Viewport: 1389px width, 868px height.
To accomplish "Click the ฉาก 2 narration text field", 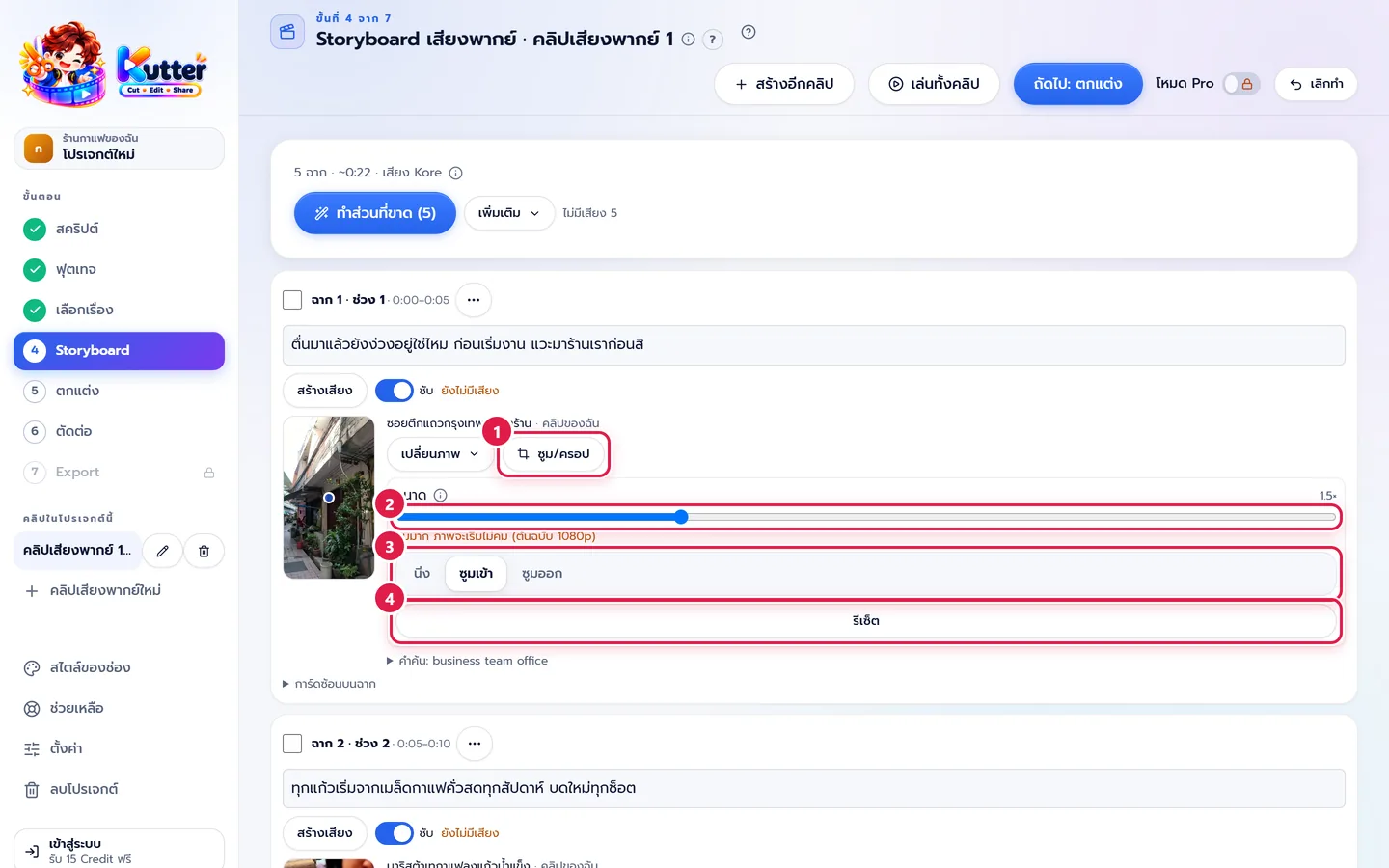I will coord(813,788).
